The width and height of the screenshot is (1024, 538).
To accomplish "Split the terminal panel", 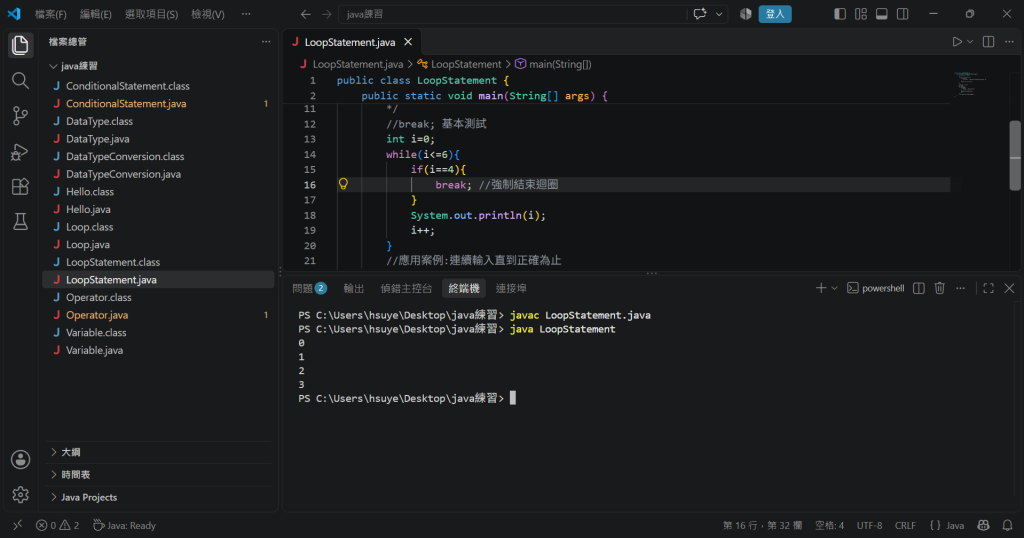I will 919,288.
